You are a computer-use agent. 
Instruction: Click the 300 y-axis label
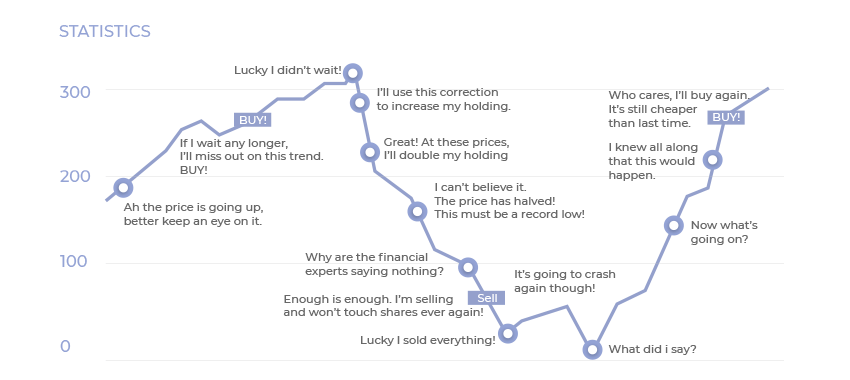coord(75,92)
